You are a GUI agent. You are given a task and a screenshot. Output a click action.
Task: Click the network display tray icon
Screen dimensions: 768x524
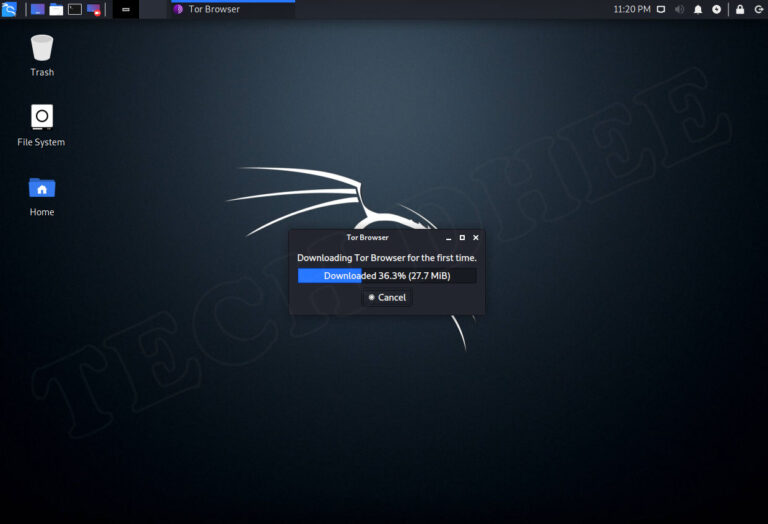click(661, 9)
